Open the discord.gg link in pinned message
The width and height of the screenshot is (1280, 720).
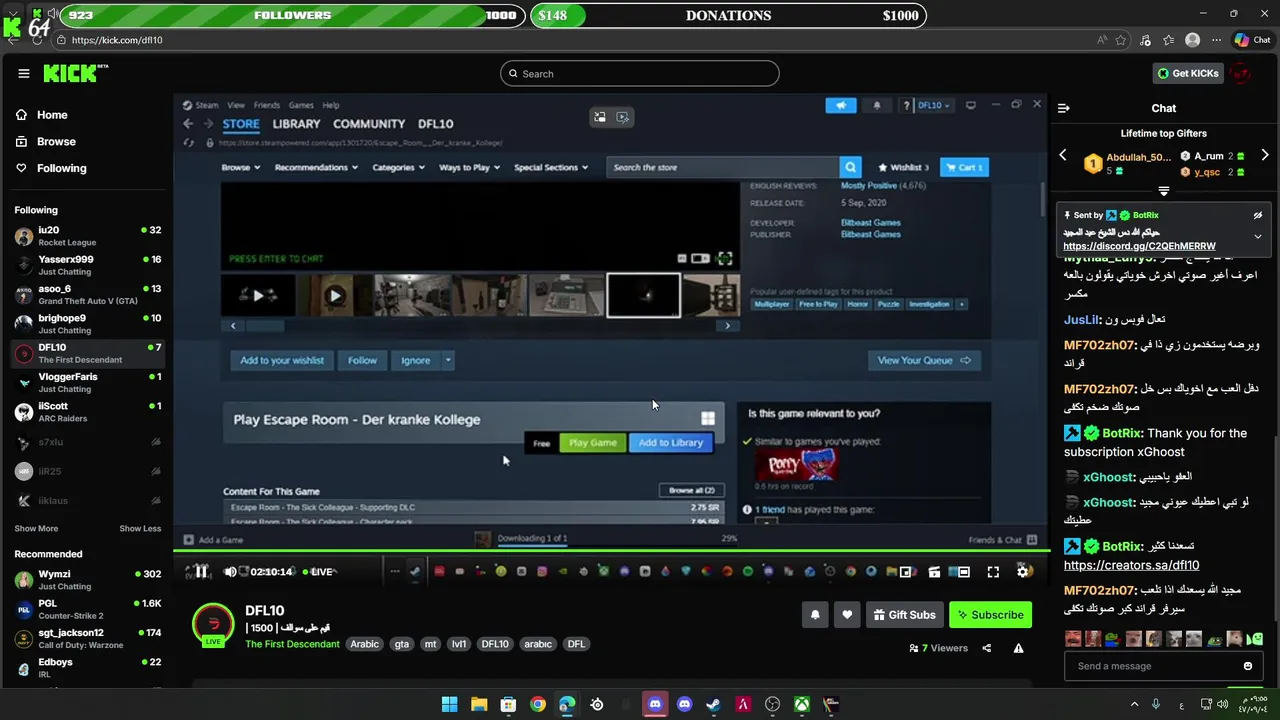pos(1139,246)
